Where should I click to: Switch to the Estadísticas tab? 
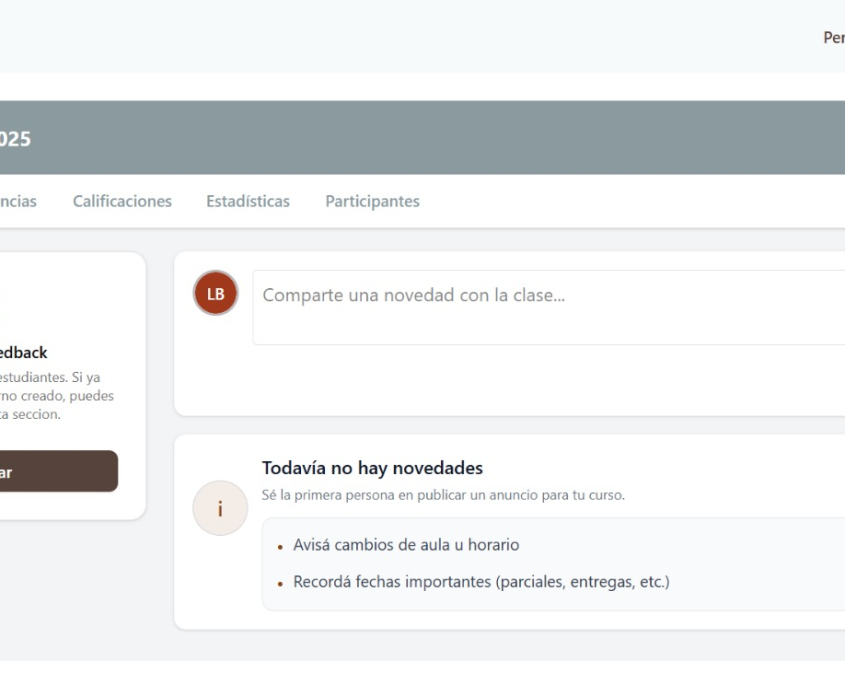pyautogui.click(x=248, y=201)
